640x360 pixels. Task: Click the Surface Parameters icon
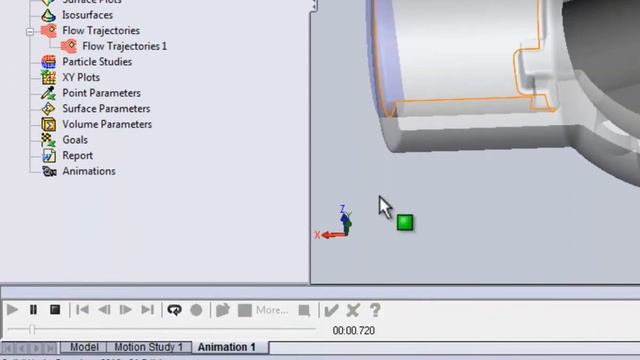click(48, 109)
